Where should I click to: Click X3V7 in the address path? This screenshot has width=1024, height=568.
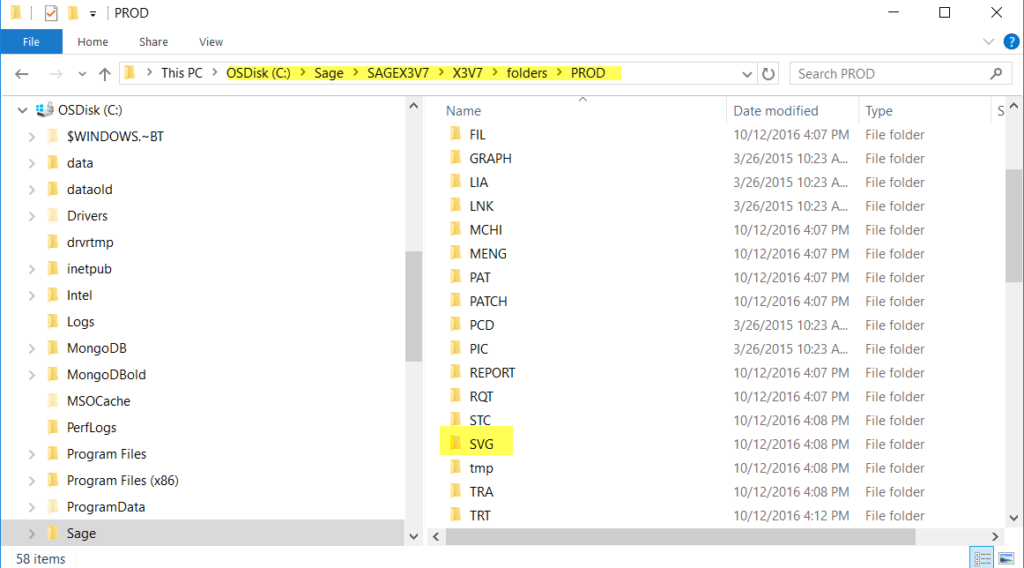pos(468,73)
